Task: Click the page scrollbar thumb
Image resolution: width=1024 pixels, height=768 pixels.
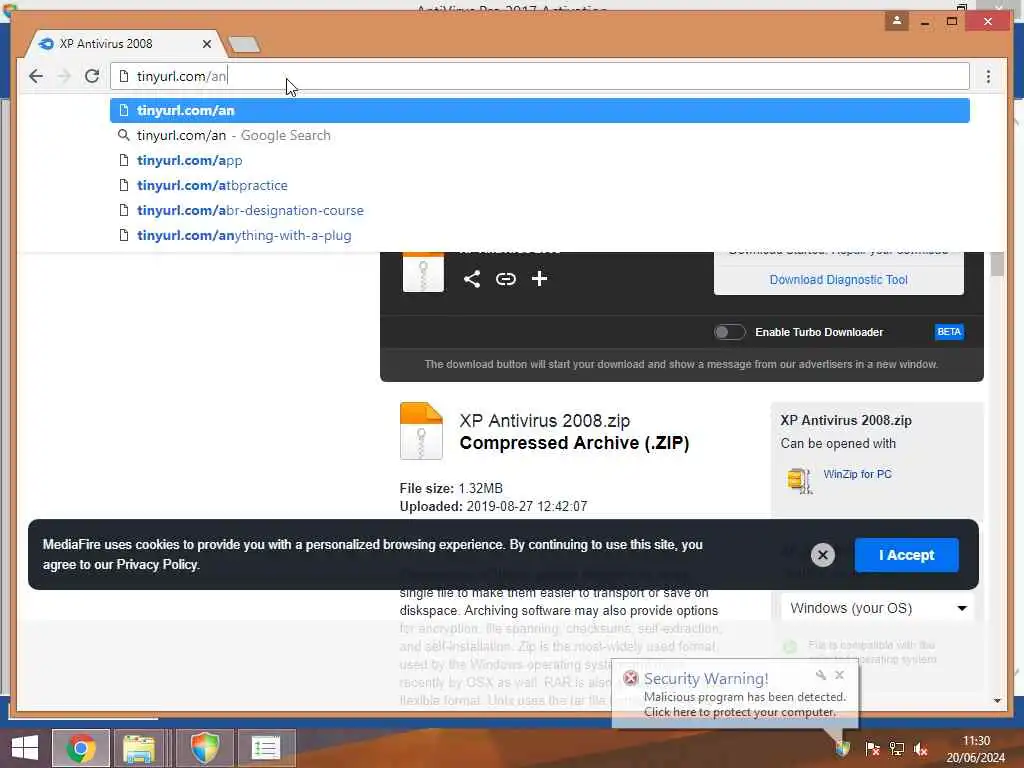Action: tap(997, 264)
